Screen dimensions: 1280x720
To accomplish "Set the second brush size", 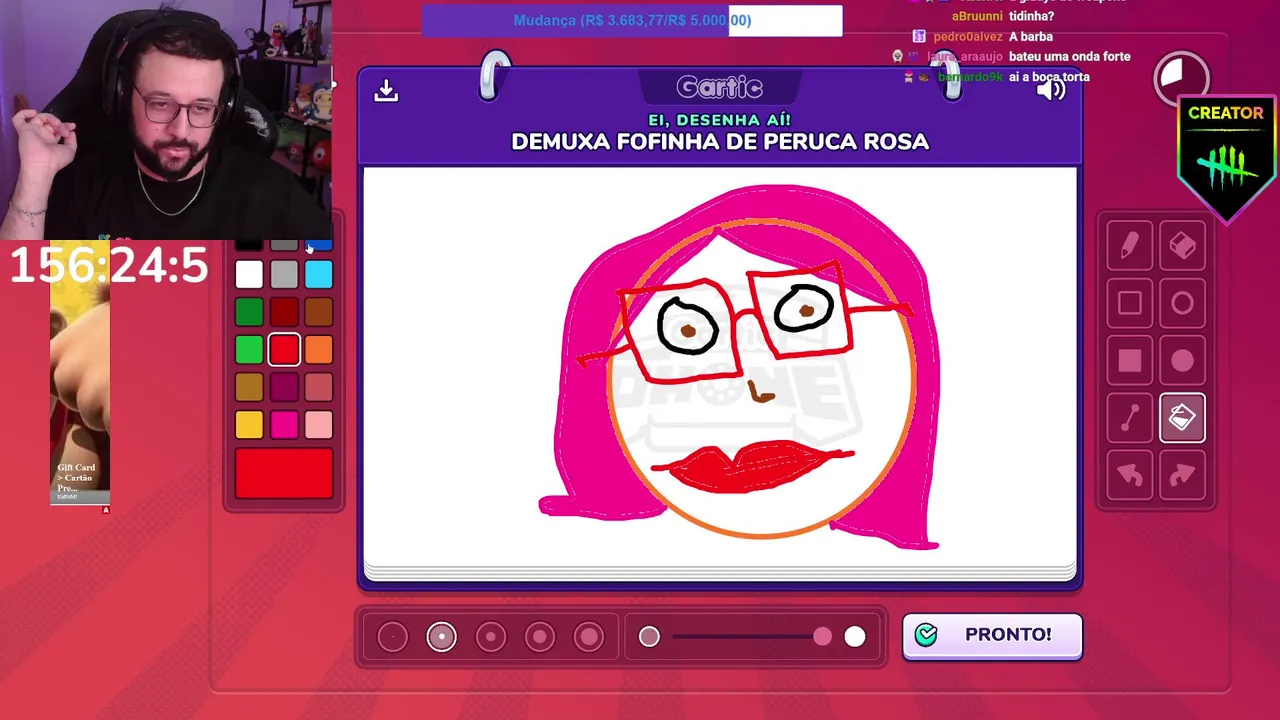I will pyautogui.click(x=441, y=637).
